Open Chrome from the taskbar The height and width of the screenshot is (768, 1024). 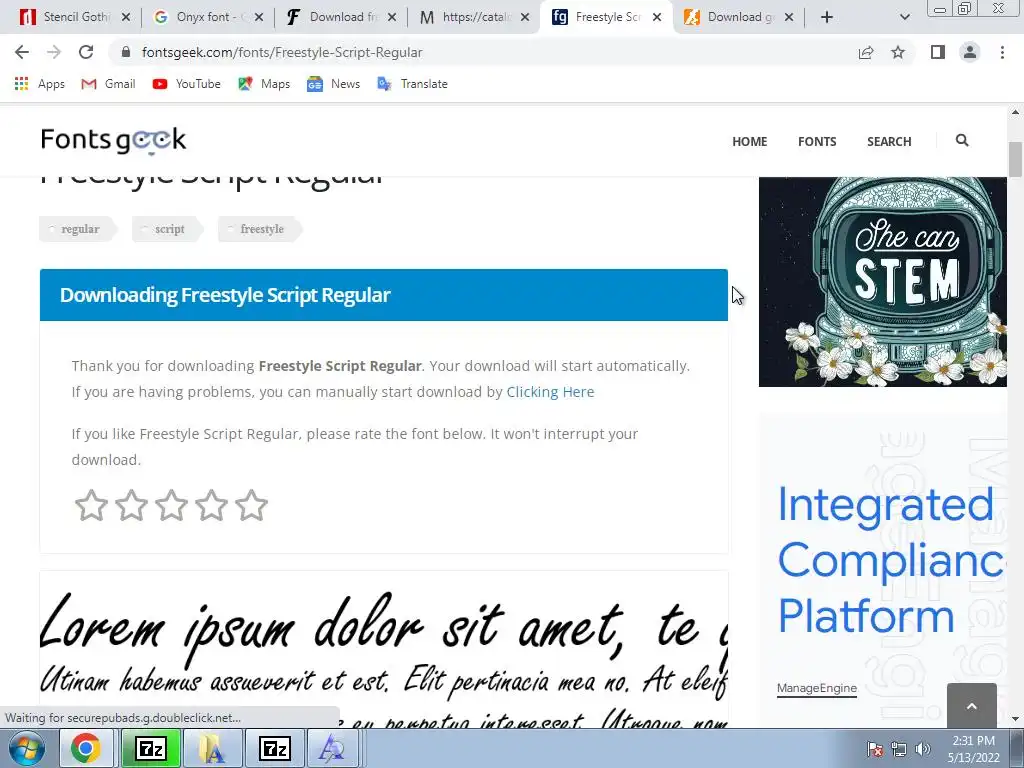[86, 748]
